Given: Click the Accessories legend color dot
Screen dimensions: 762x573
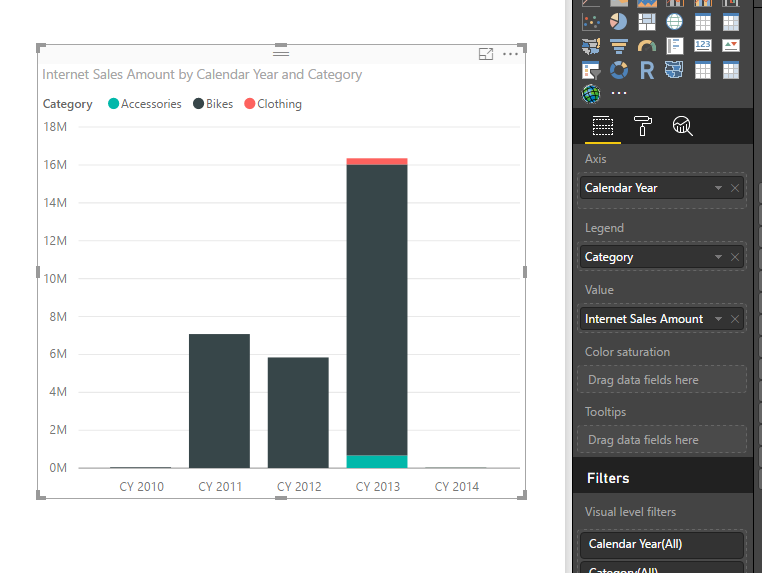Looking at the screenshot, I should coord(113,104).
